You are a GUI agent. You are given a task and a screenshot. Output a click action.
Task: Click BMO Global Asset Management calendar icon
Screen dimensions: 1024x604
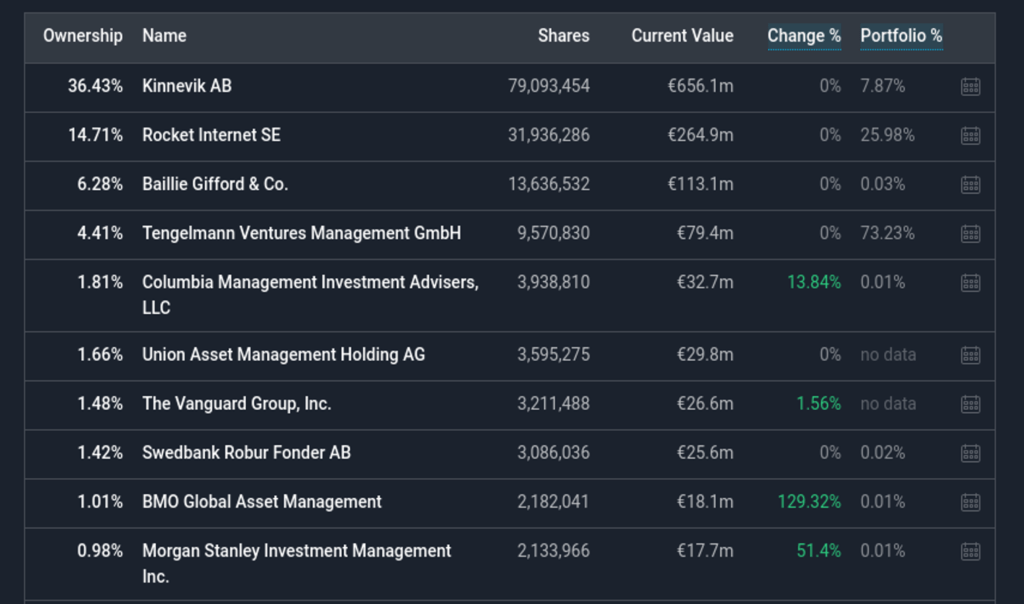point(970,502)
